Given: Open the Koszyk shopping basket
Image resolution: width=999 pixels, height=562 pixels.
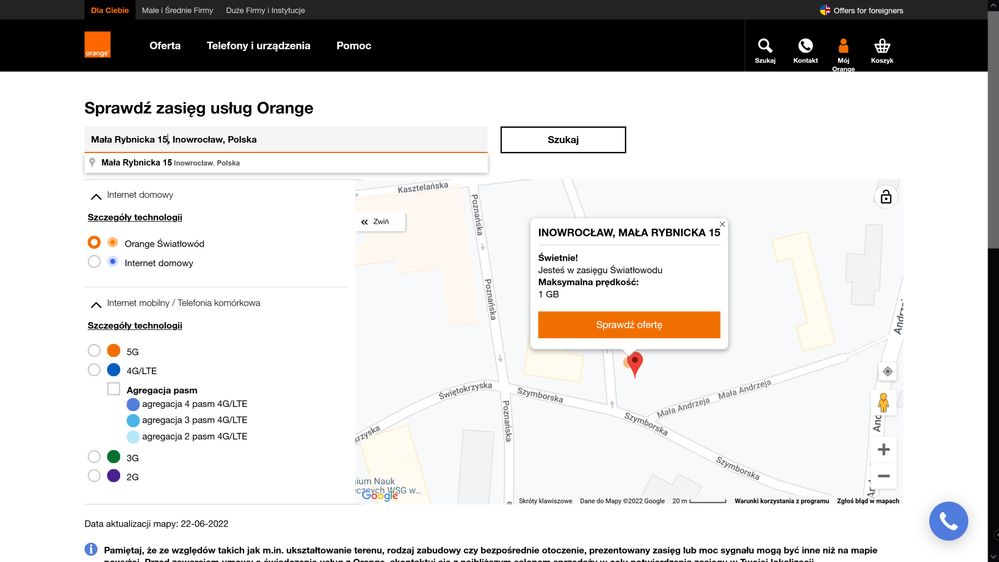Looking at the screenshot, I should [x=882, y=46].
